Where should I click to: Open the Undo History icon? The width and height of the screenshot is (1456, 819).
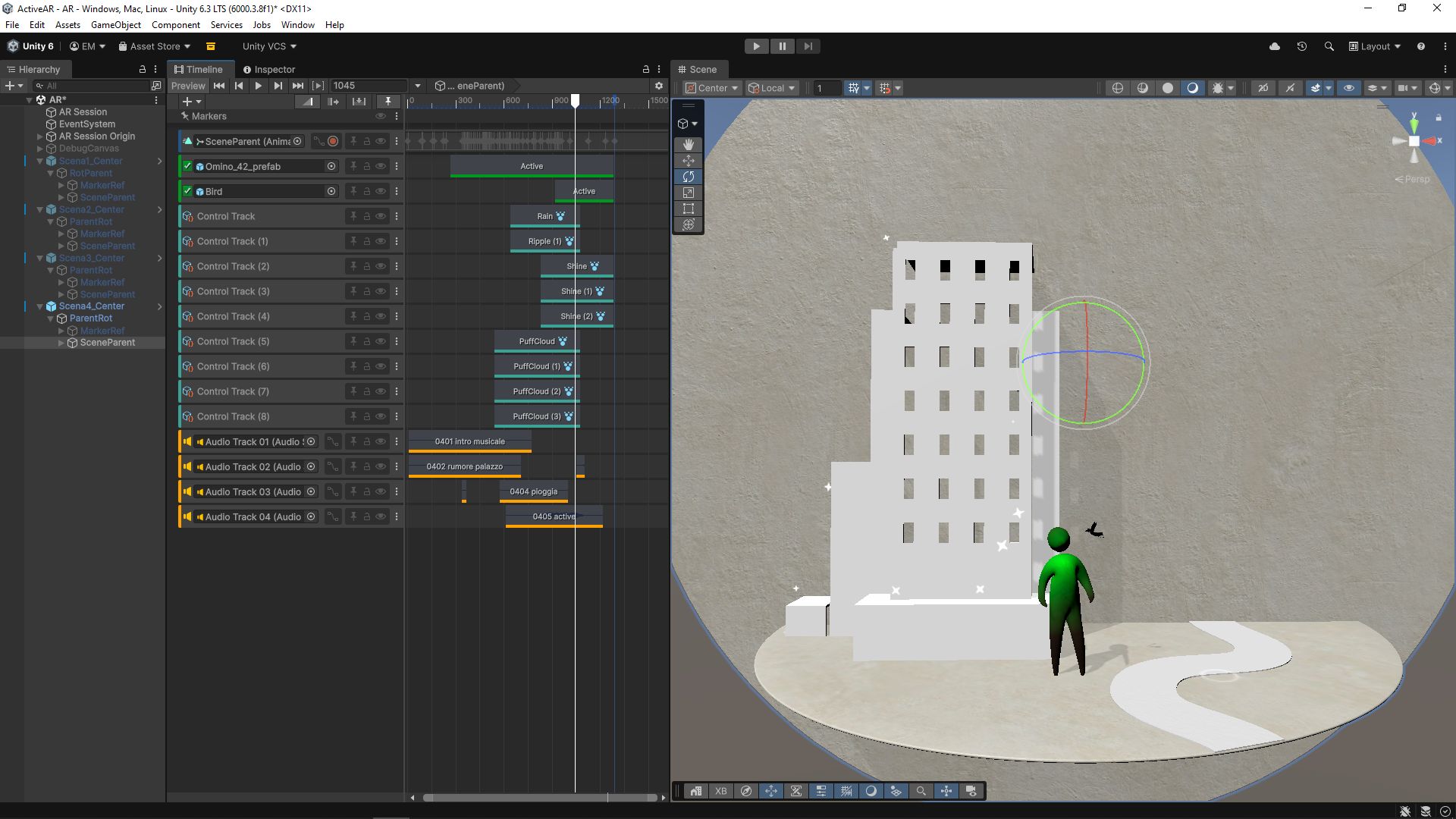[1301, 46]
